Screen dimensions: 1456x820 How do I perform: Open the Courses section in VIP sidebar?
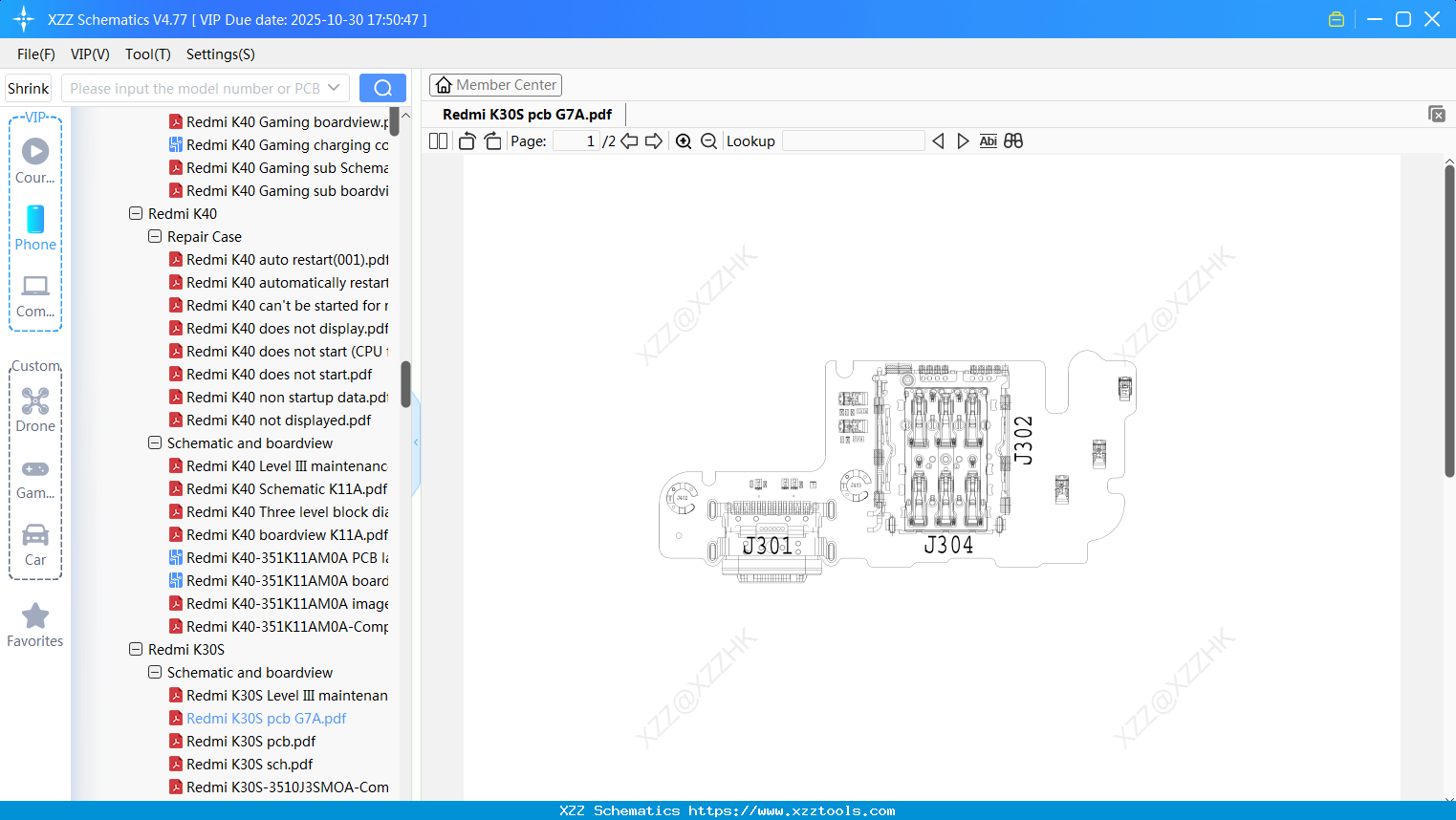tap(35, 162)
